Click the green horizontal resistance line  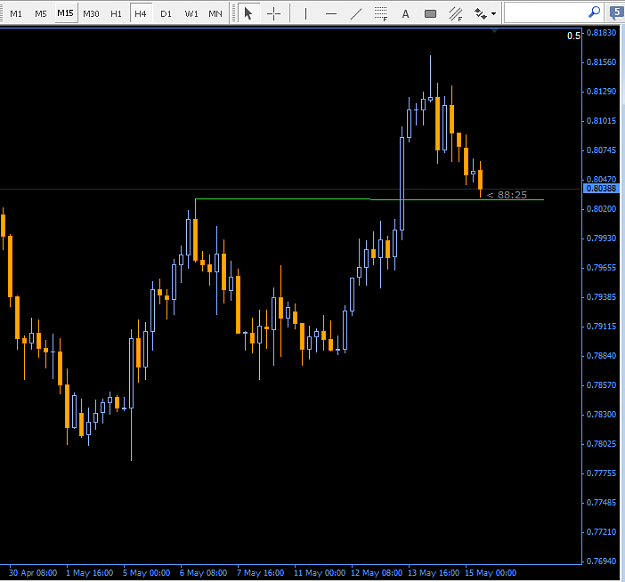pyautogui.click(x=369, y=199)
